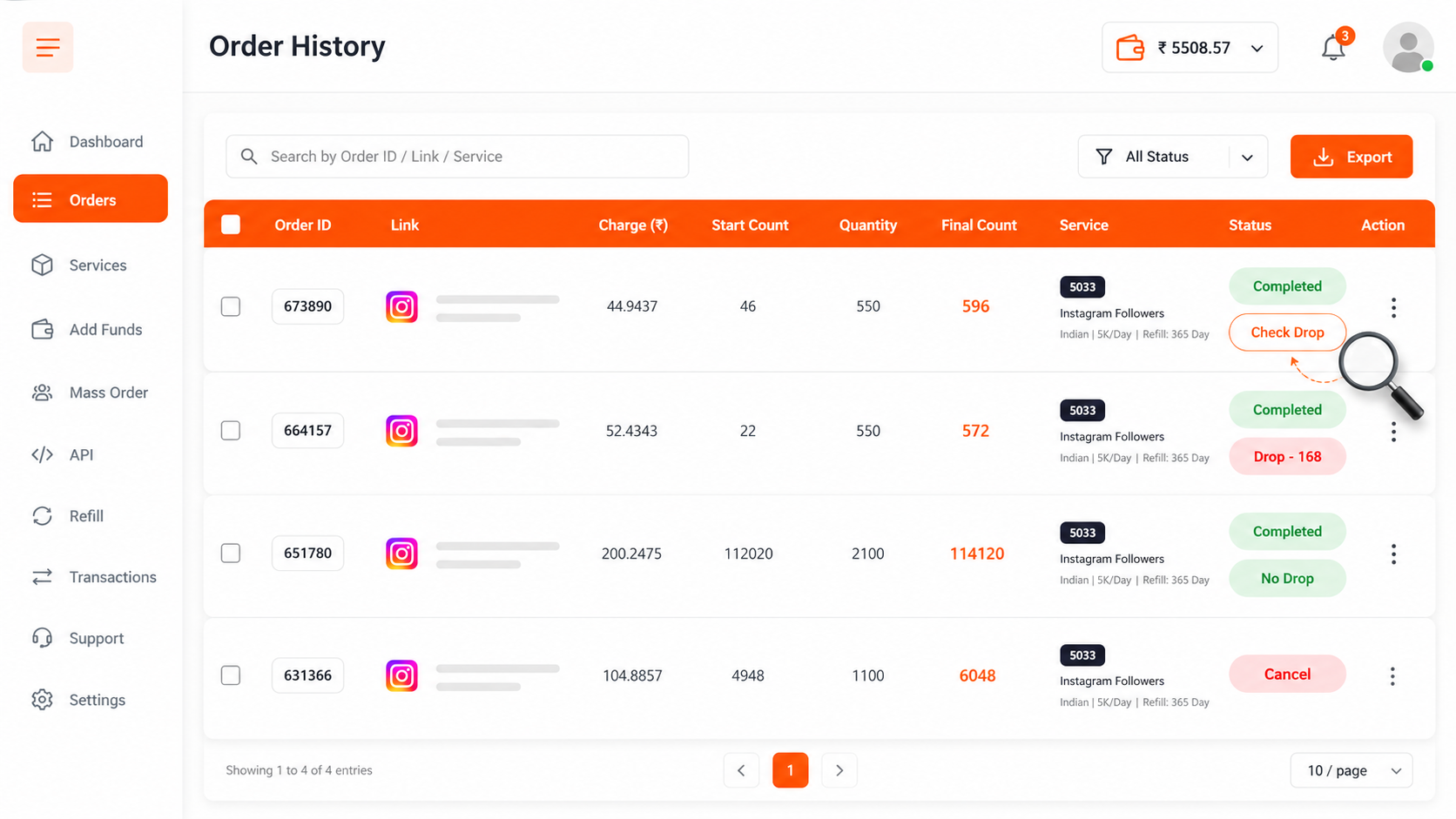Click the Check Drop button
Viewport: 1456px width, 819px height.
1287,332
